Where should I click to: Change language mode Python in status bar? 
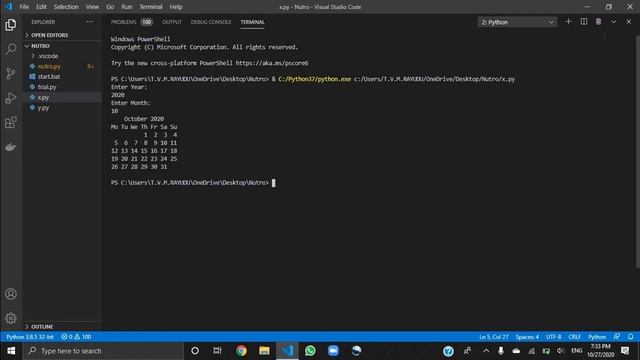pyautogui.click(x=597, y=337)
